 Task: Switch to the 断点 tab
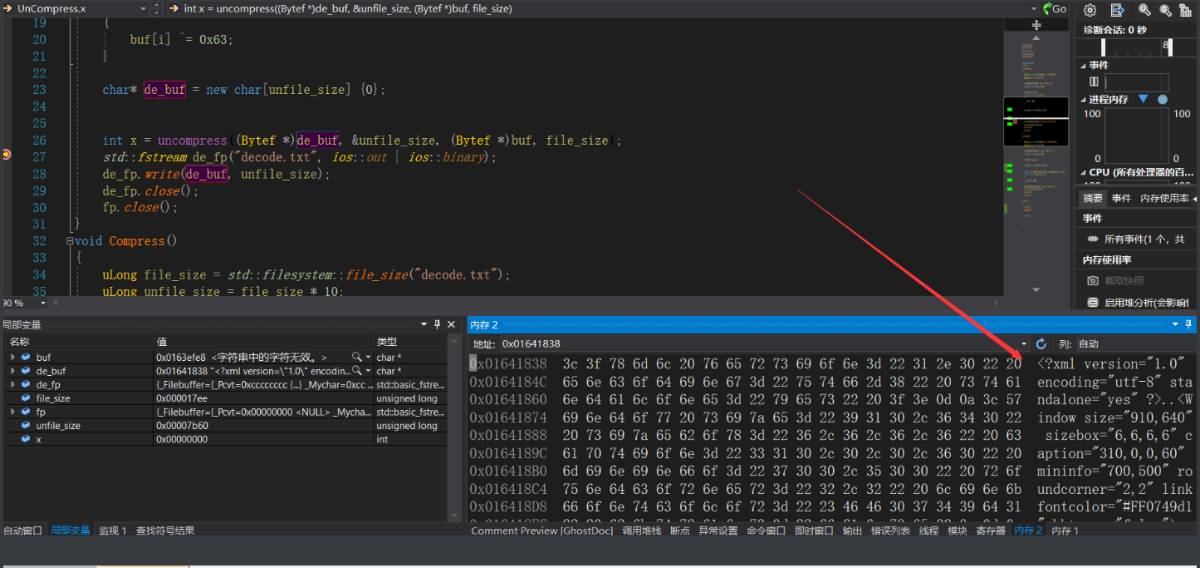point(680,530)
